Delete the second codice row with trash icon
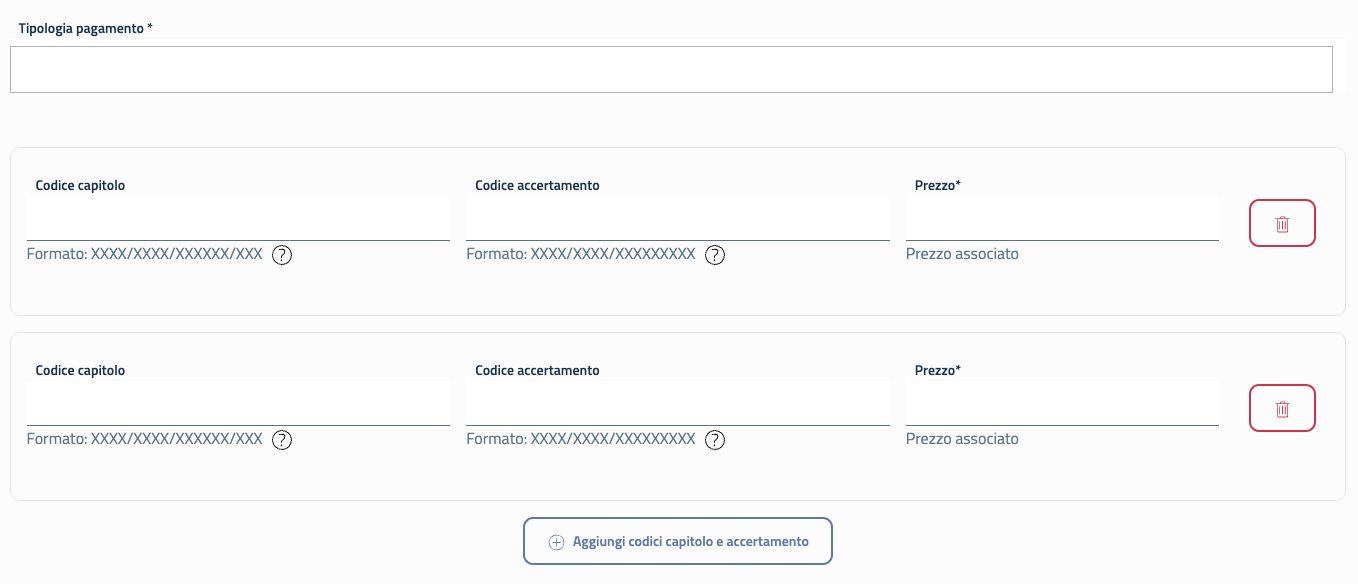Viewport: 1358px width, 584px height. (x=1282, y=409)
